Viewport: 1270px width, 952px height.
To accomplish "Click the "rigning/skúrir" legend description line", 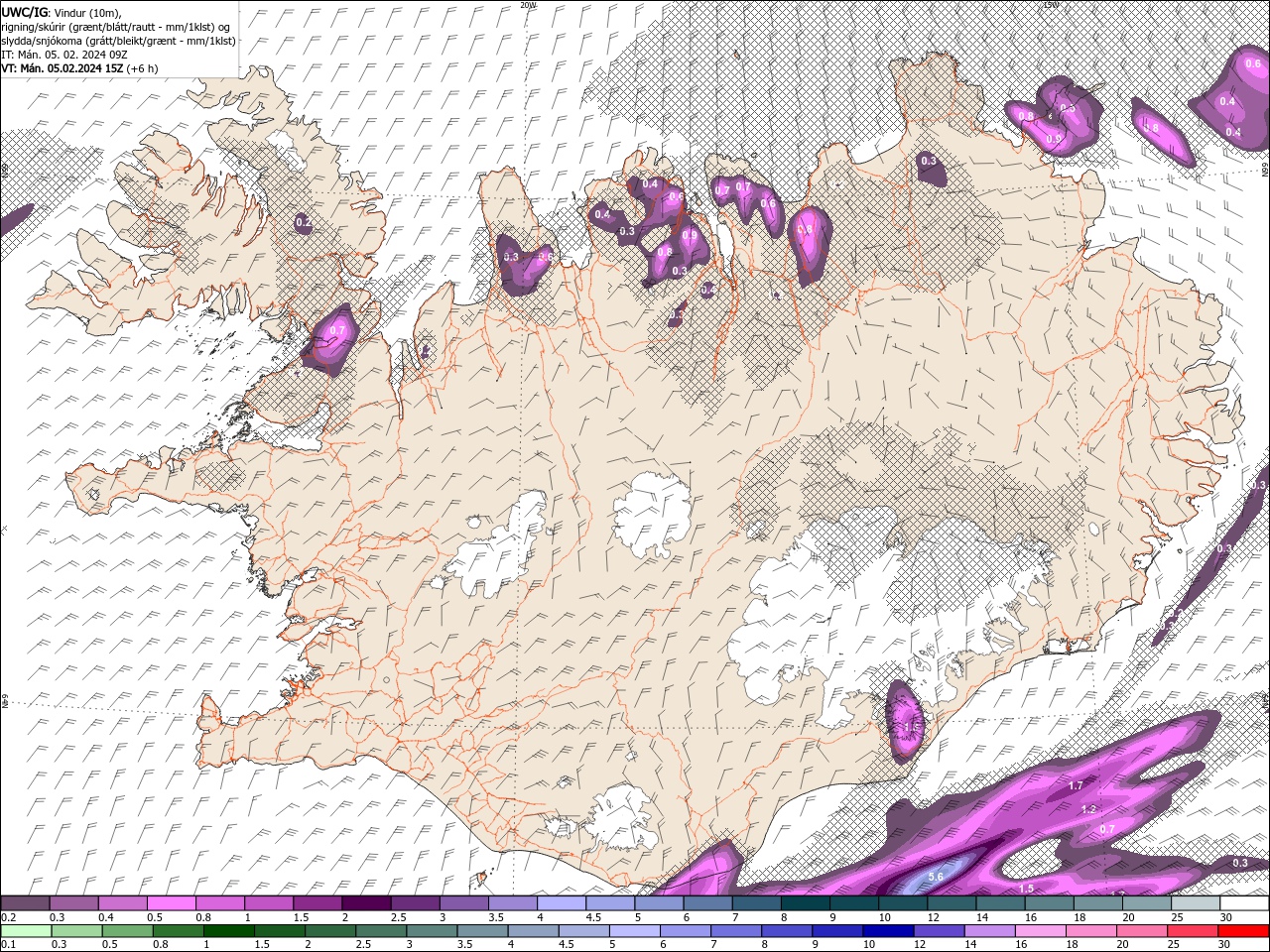I will 115,26.
